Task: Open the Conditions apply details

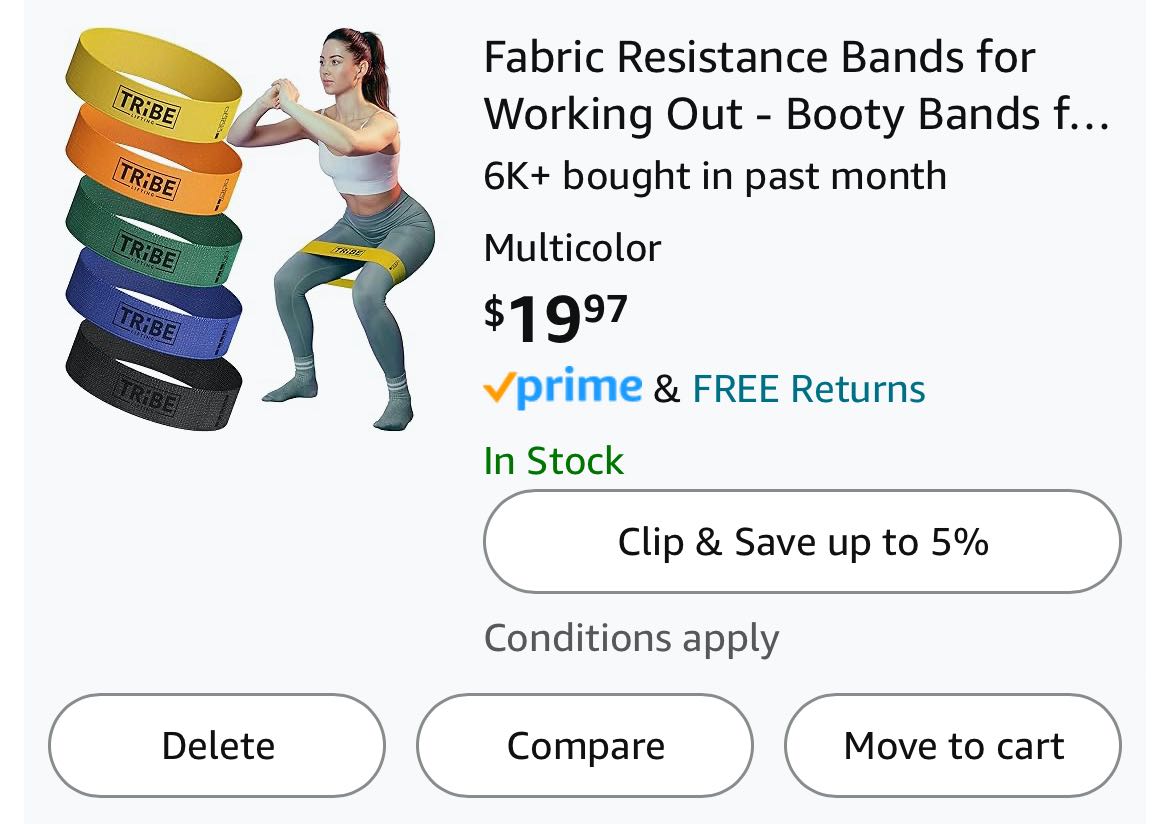Action: (x=631, y=638)
